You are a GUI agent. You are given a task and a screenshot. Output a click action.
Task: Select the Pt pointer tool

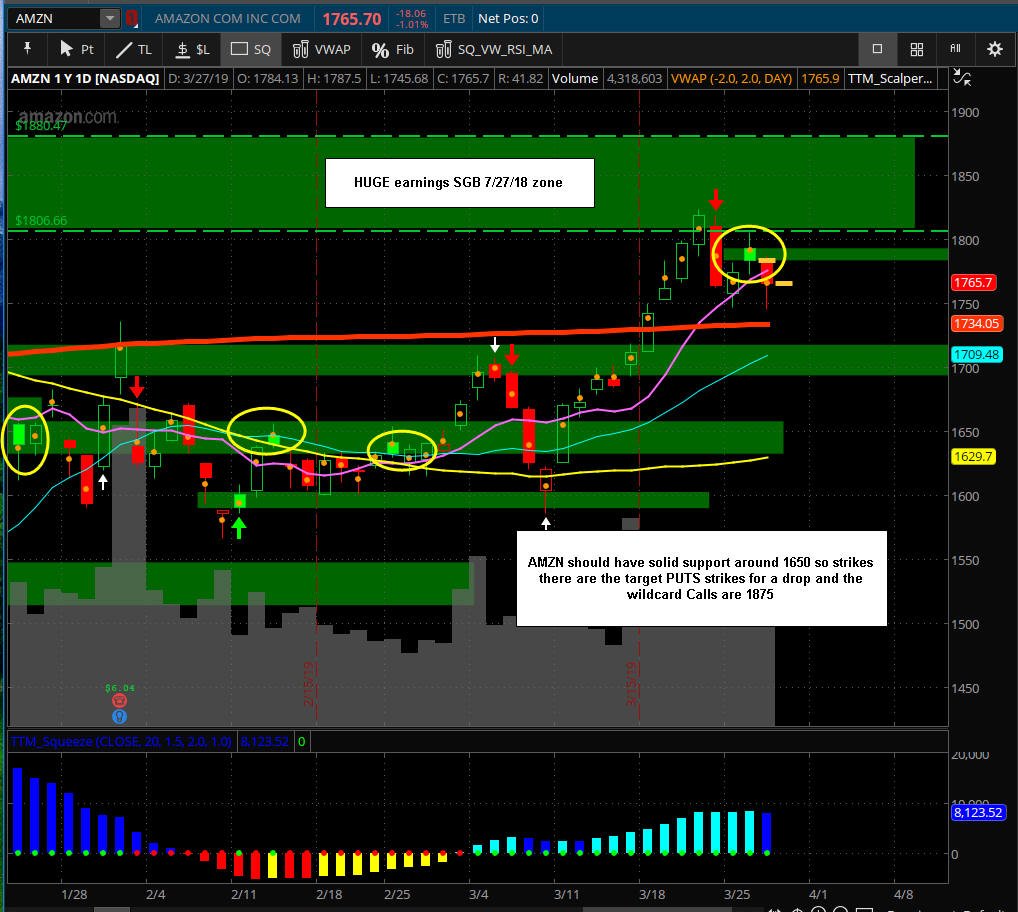pyautogui.click(x=76, y=49)
